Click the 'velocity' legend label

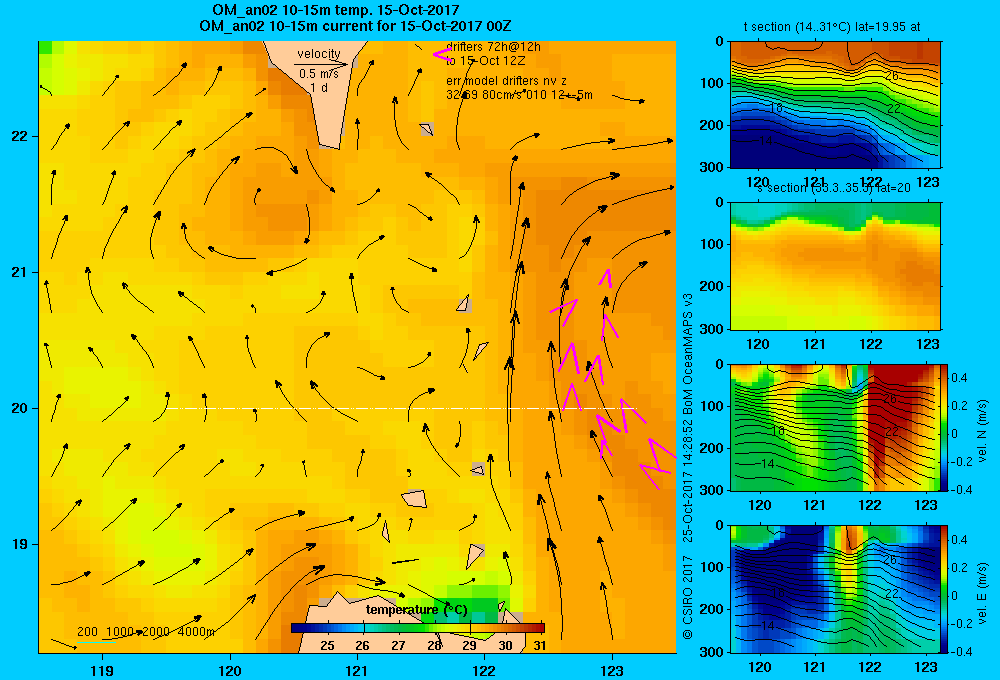point(319,54)
